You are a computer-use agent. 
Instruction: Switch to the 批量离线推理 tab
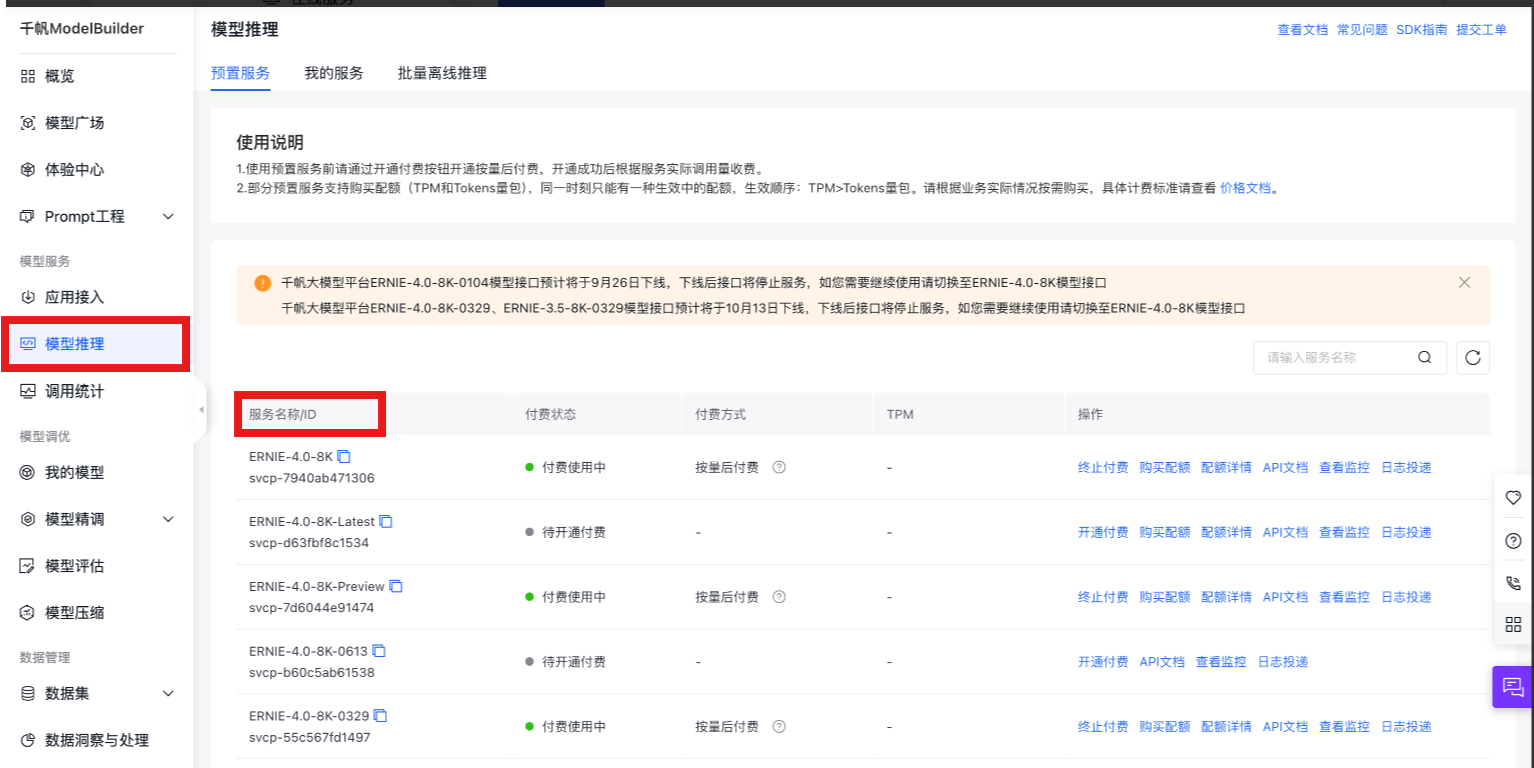442,73
